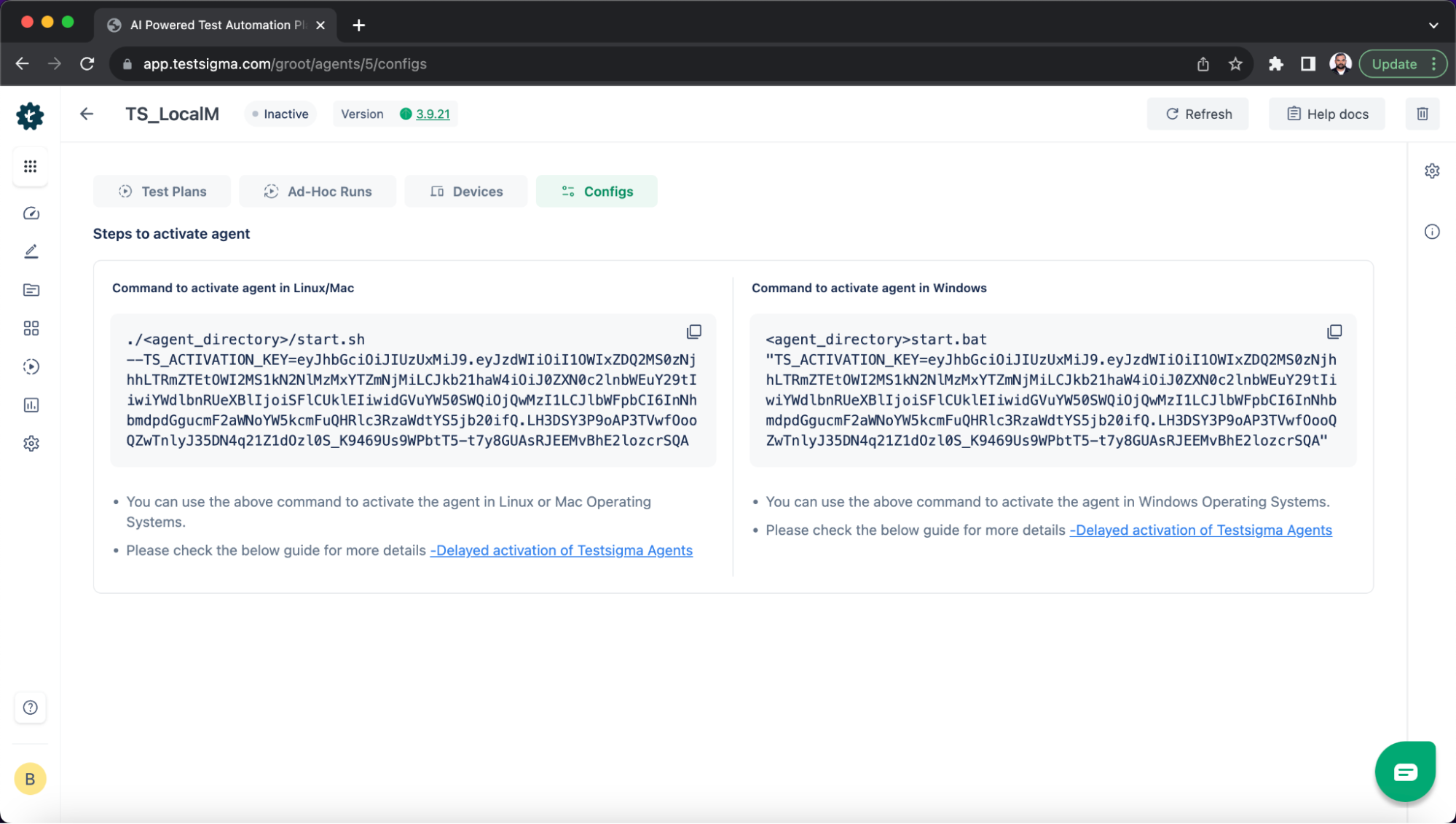Go back using the arrow beside TS_LocalM
Screen dimensions: 1456x824
click(87, 114)
